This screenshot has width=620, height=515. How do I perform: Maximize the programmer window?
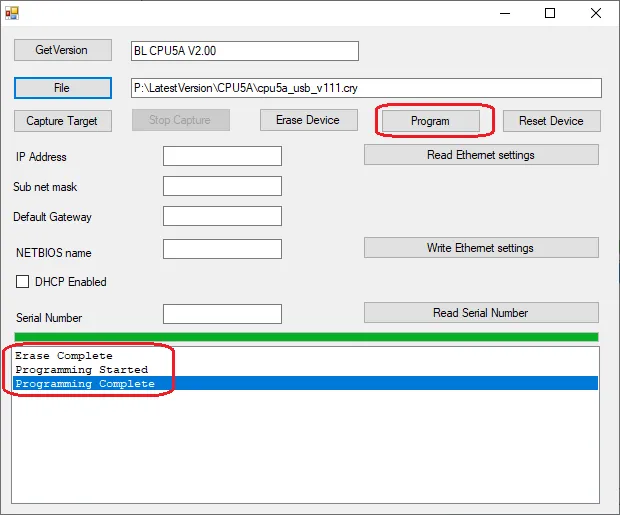coord(550,13)
